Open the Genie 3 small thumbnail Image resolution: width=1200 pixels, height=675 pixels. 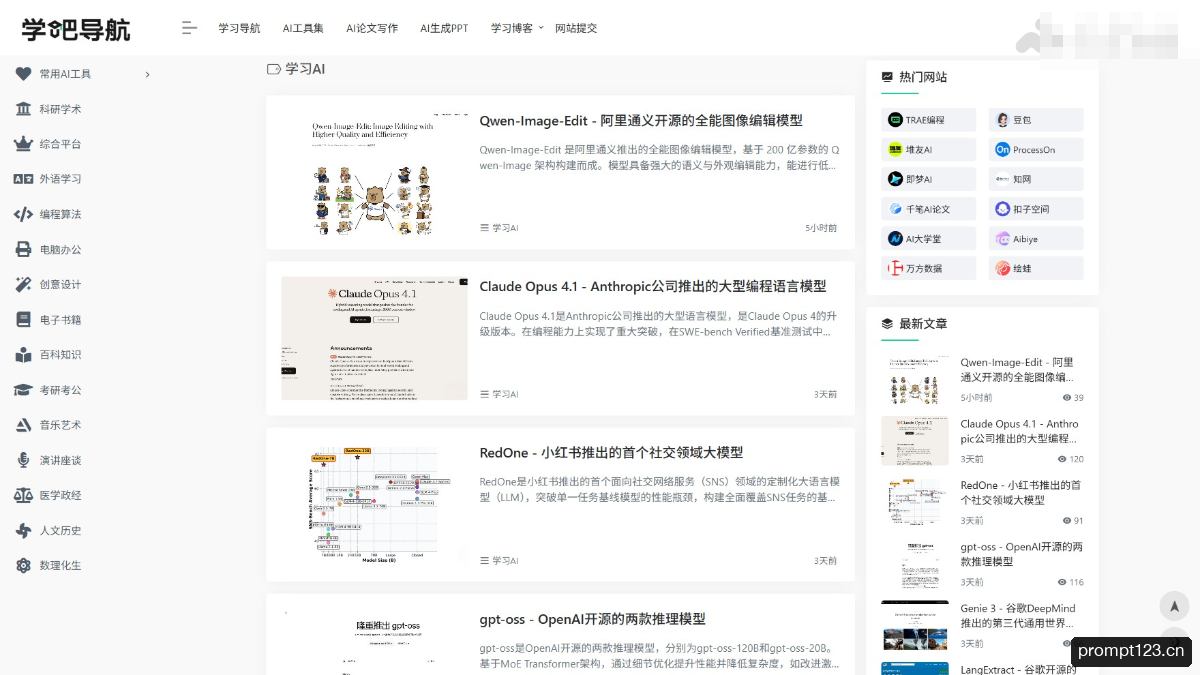(914, 625)
